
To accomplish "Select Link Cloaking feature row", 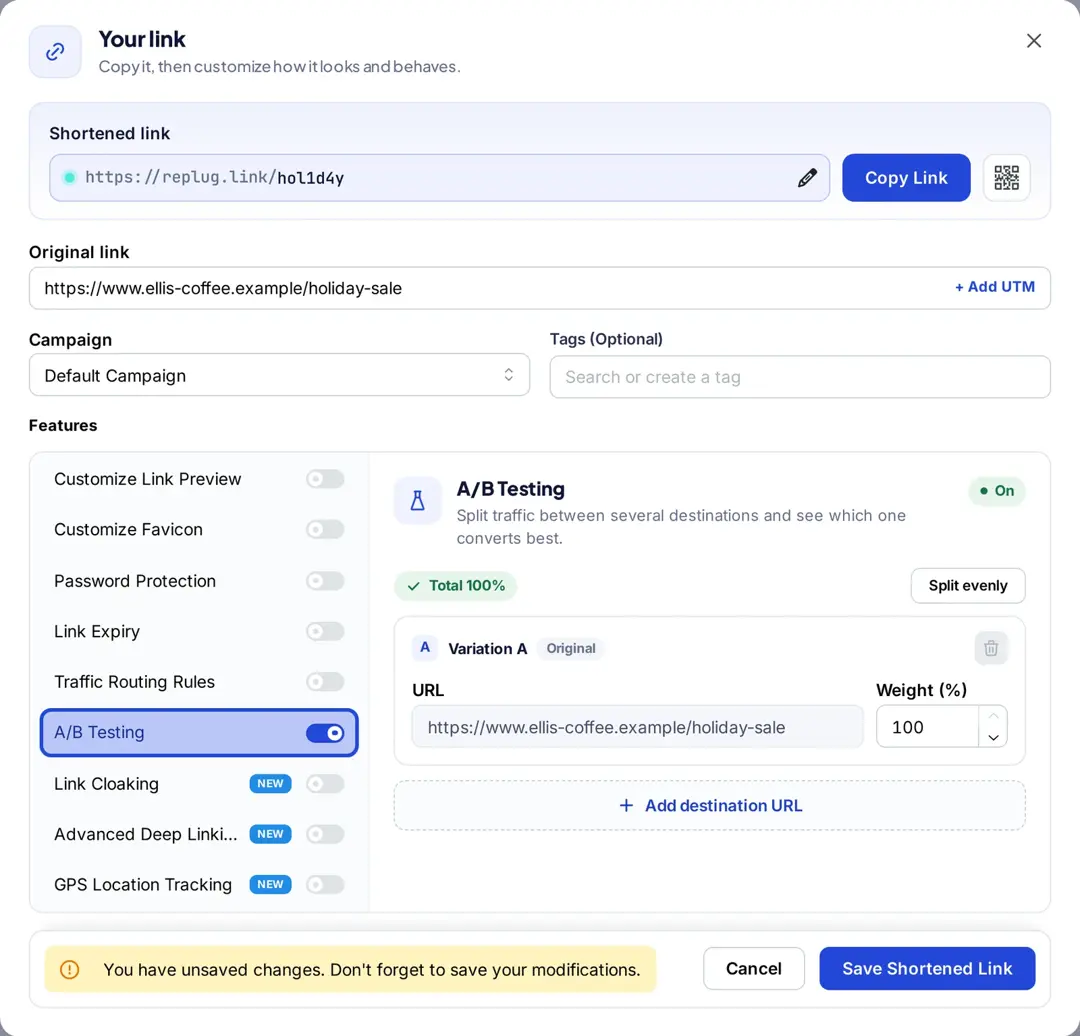I will pos(199,783).
